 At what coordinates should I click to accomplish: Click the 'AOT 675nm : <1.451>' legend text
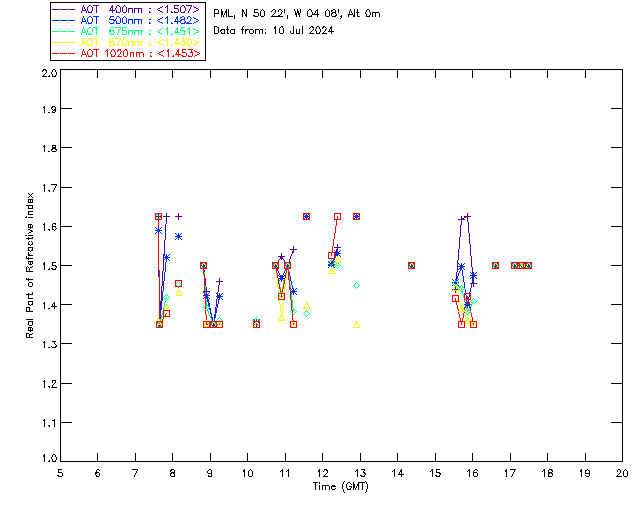click(140, 31)
